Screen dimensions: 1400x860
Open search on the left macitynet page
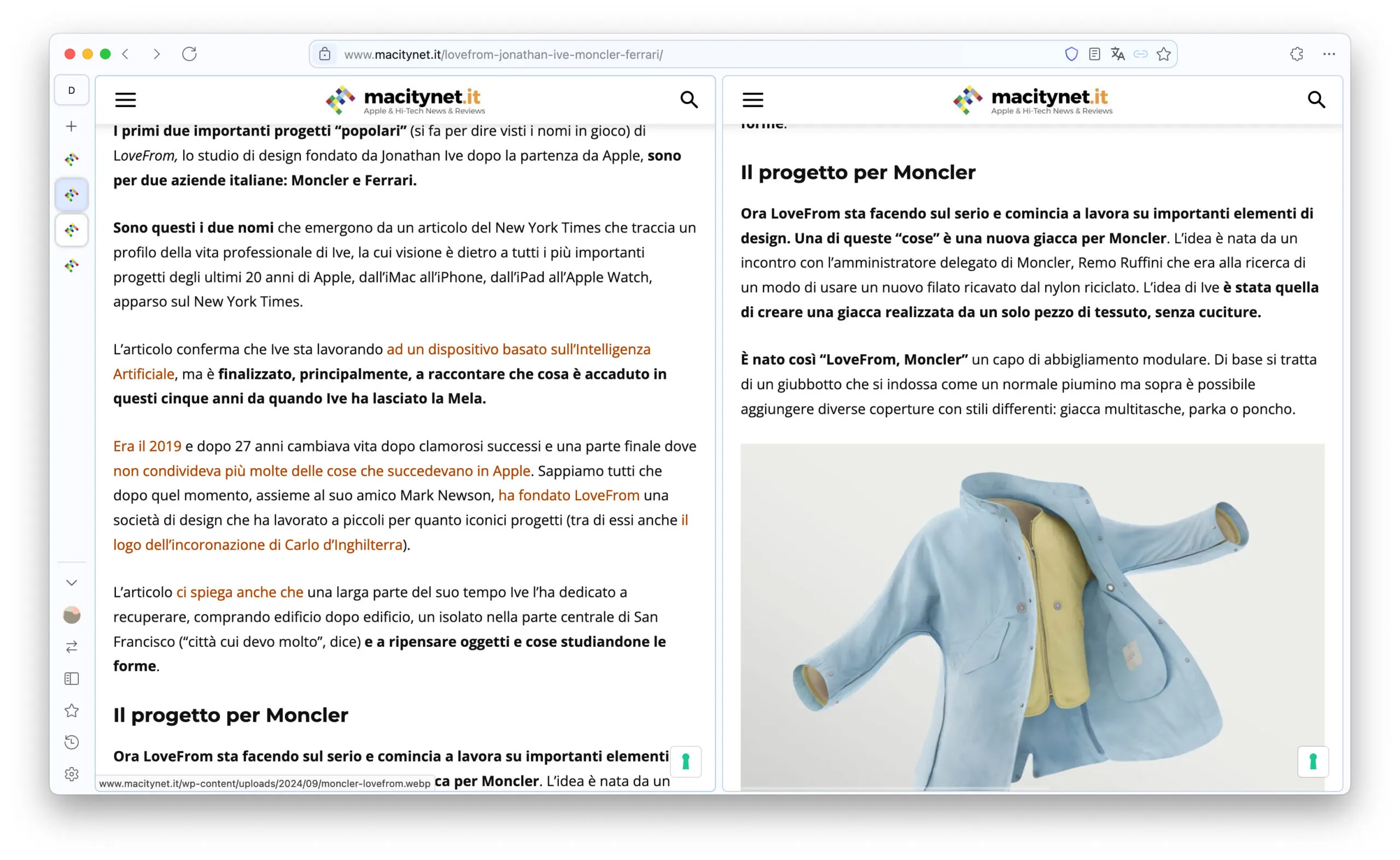pos(690,100)
